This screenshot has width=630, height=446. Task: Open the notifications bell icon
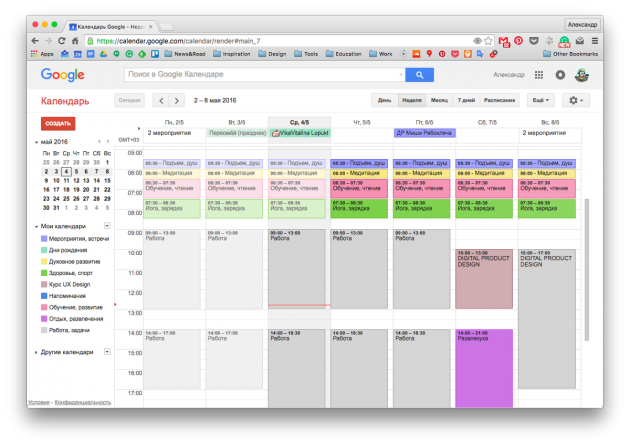(560, 74)
